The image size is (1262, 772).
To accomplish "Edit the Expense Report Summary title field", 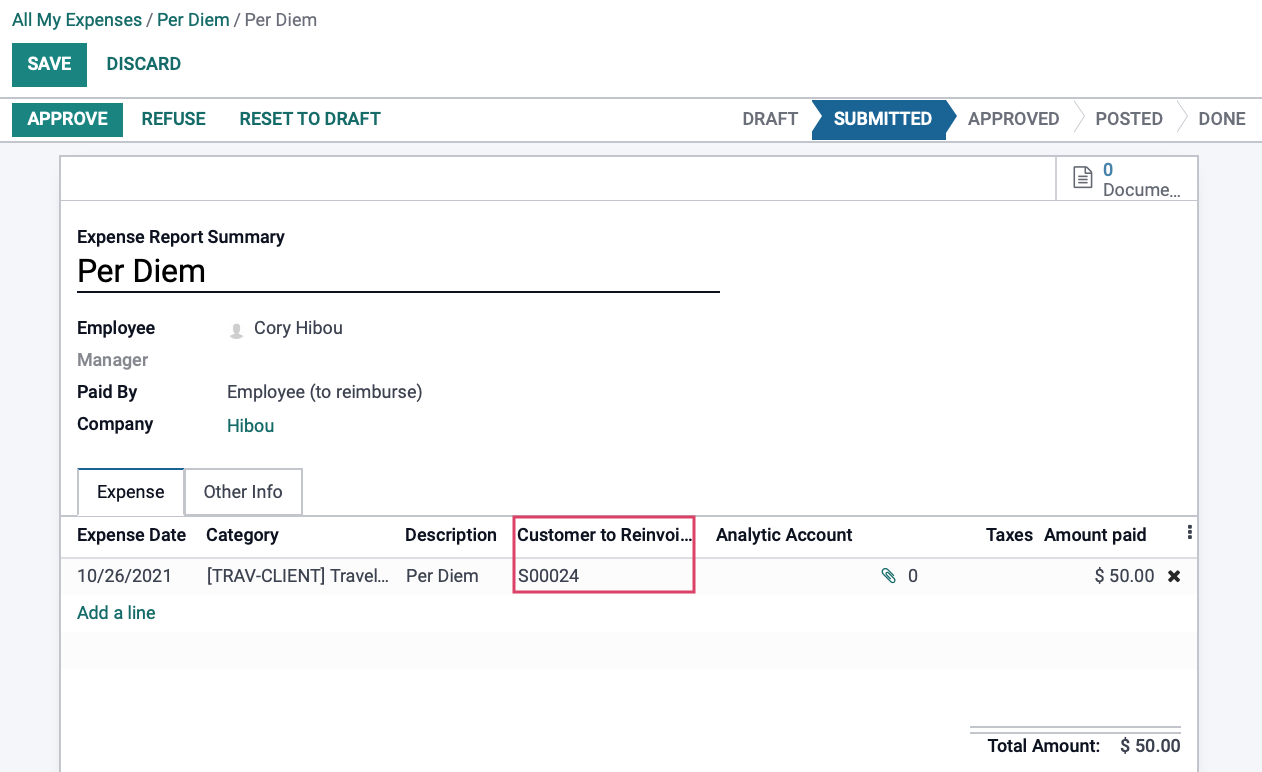I will pyautogui.click(x=398, y=271).
